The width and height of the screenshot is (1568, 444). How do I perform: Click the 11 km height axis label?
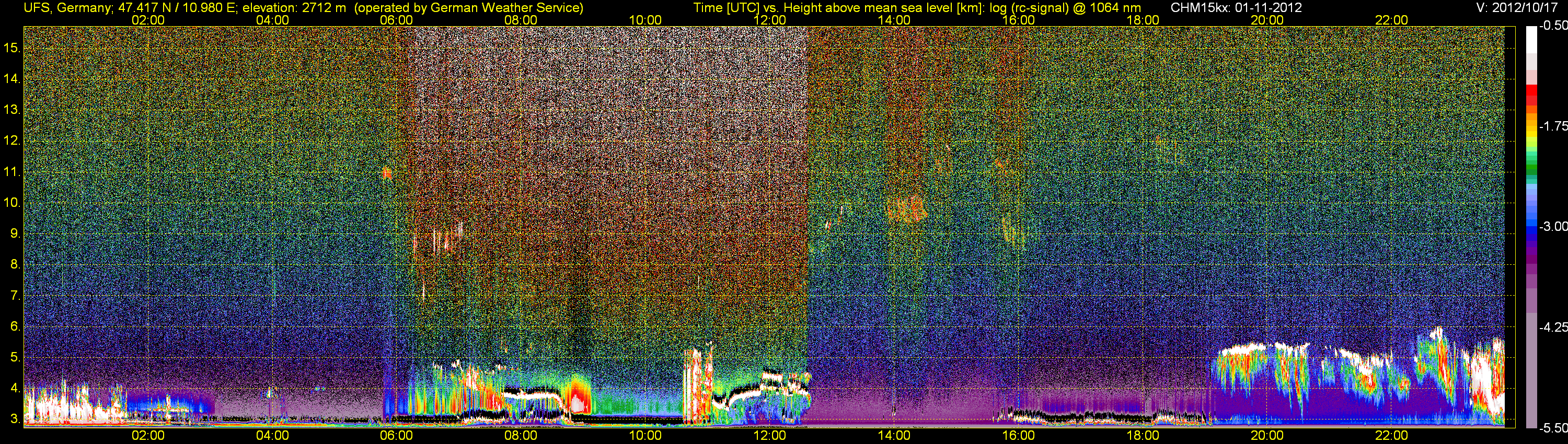pyautogui.click(x=11, y=172)
